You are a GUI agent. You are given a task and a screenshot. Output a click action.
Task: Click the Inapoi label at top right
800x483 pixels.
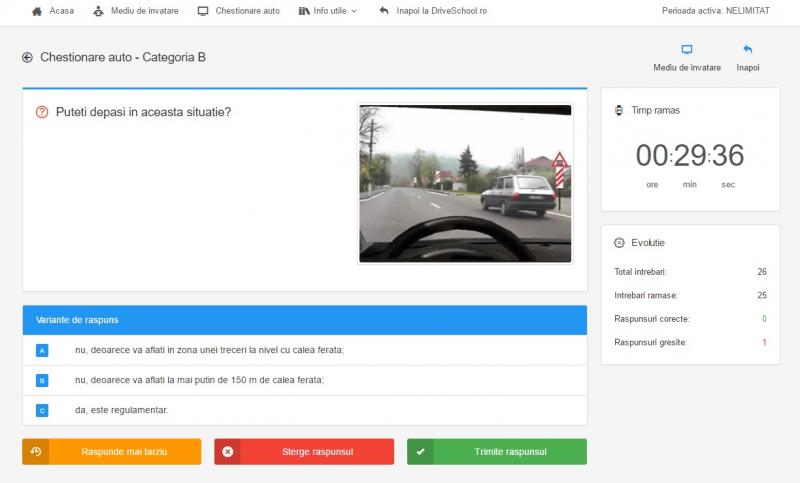[747, 68]
